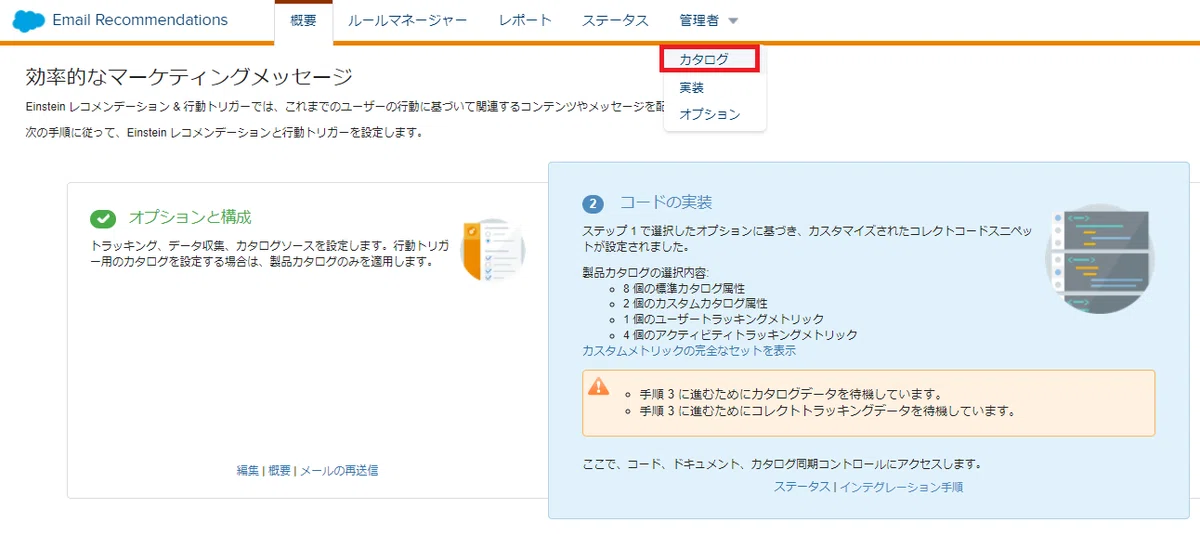
Task: Go to the ステータス tab
Action: pyautogui.click(x=615, y=21)
